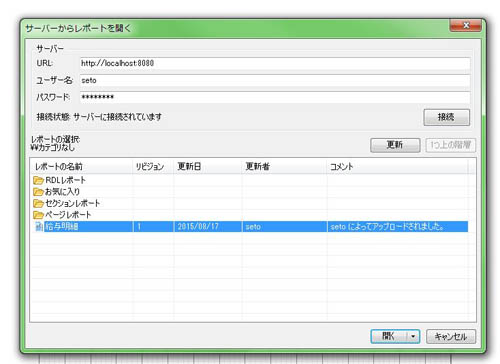This screenshot has width=500, height=364.
Task: Focus the URL input field
Action: pos(275,63)
